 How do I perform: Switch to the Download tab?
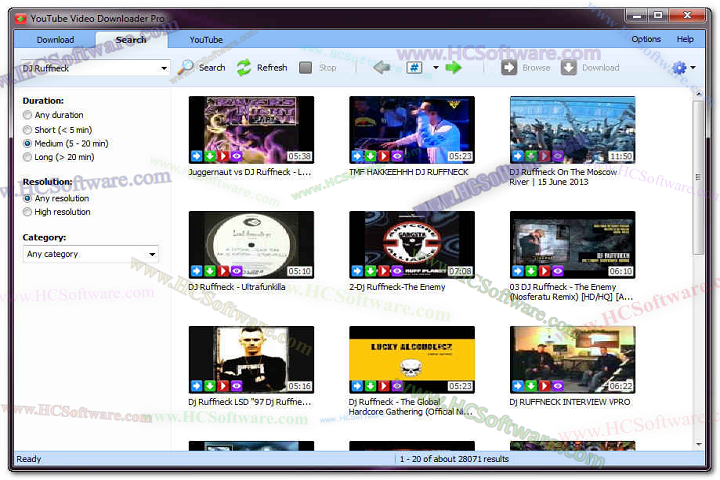55,40
